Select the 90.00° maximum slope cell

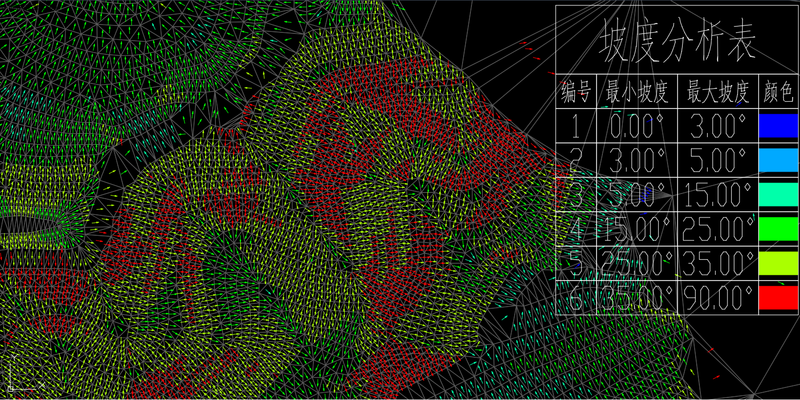pyautogui.click(x=718, y=297)
